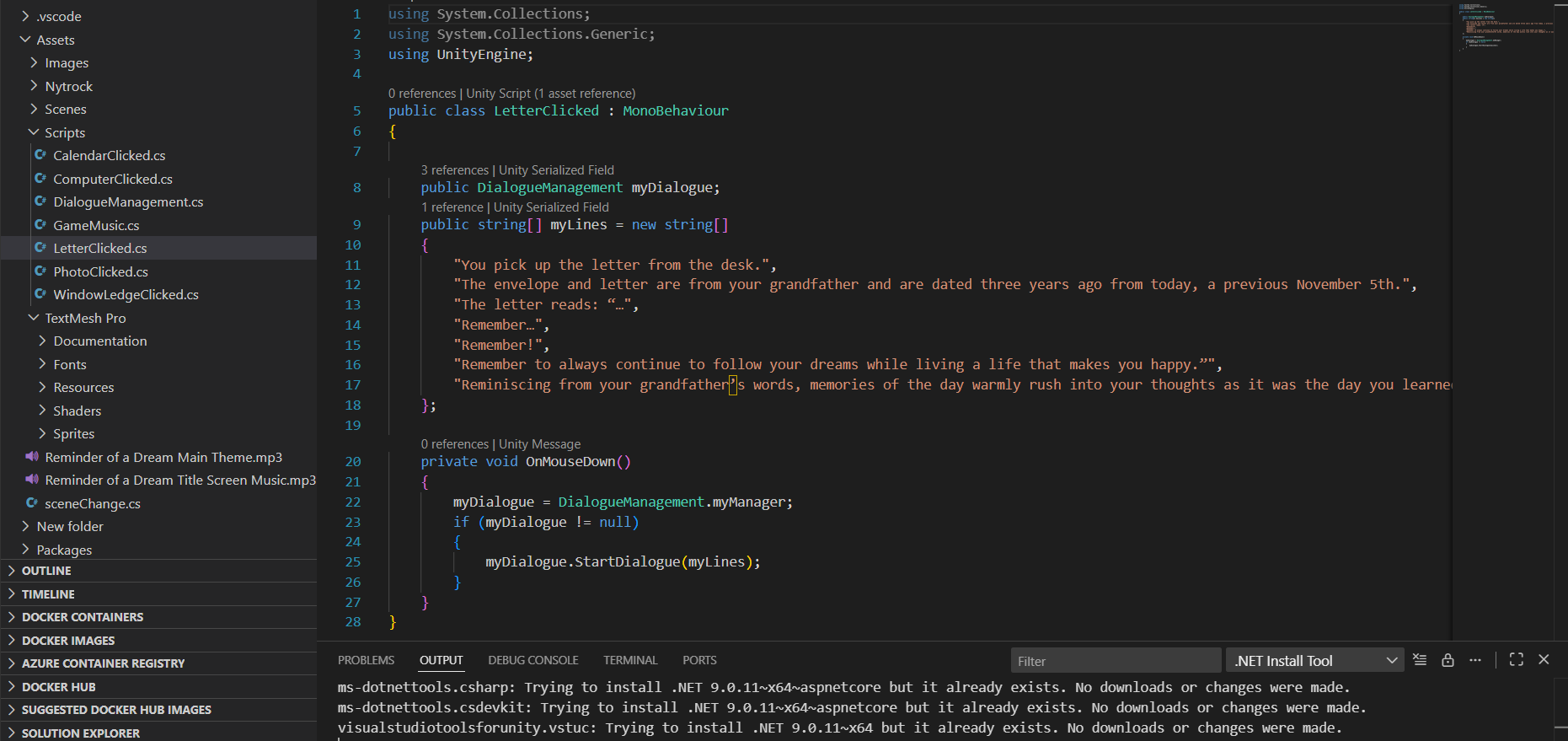
Task: Select the OUTPUT tab
Action: tap(442, 660)
